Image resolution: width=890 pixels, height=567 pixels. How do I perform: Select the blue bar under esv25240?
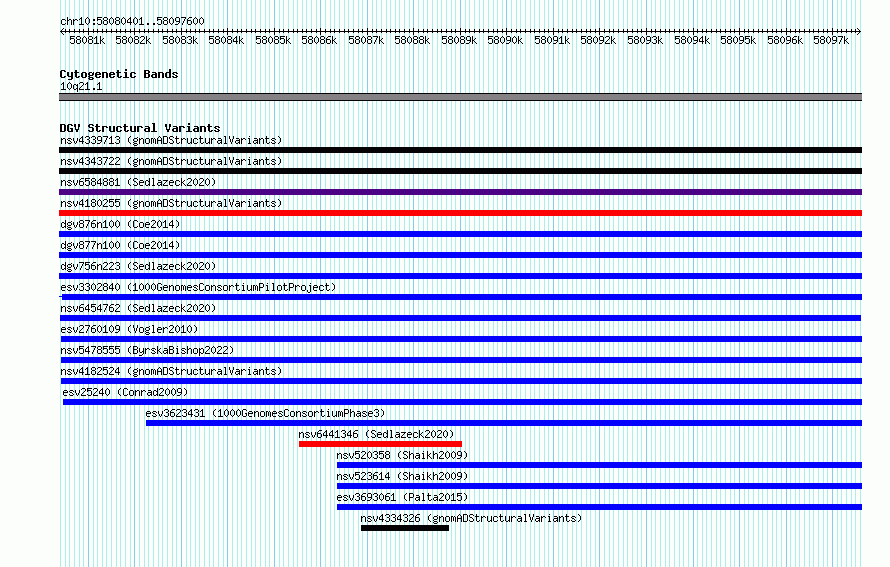point(462,402)
